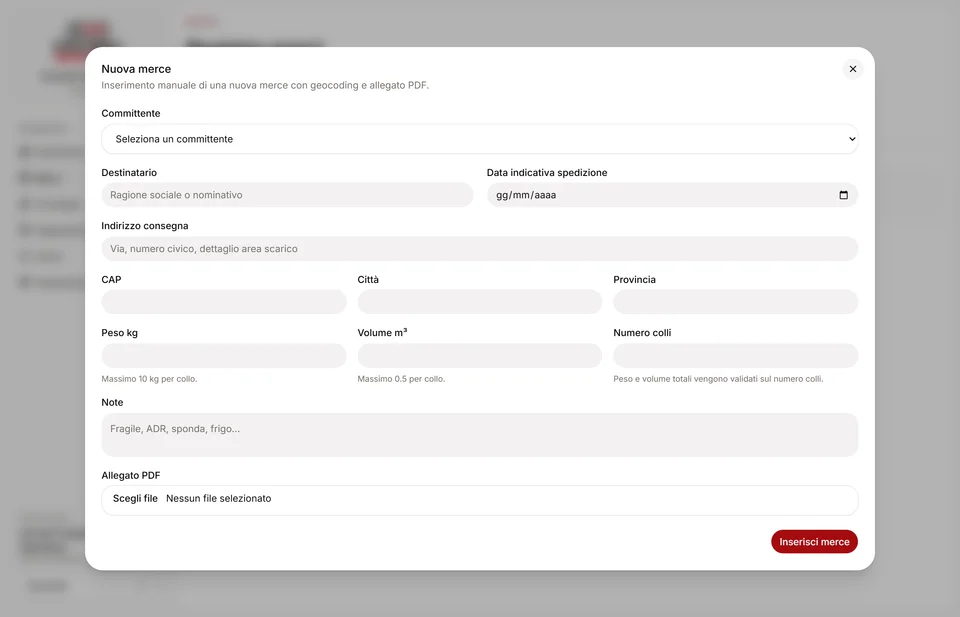Focus the Data indicativa spedizione field

(672, 195)
